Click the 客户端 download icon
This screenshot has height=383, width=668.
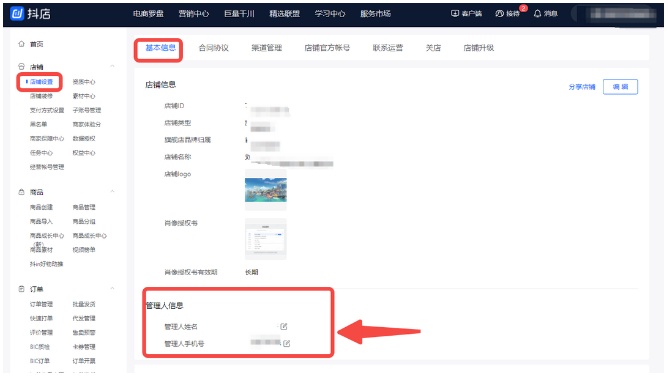pyautogui.click(x=455, y=14)
